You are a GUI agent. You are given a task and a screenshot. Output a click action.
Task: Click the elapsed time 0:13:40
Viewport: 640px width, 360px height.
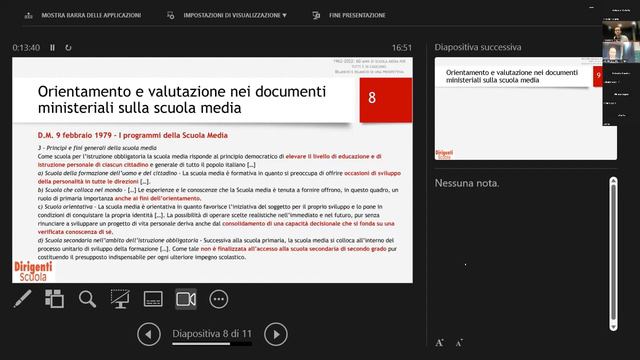26,48
